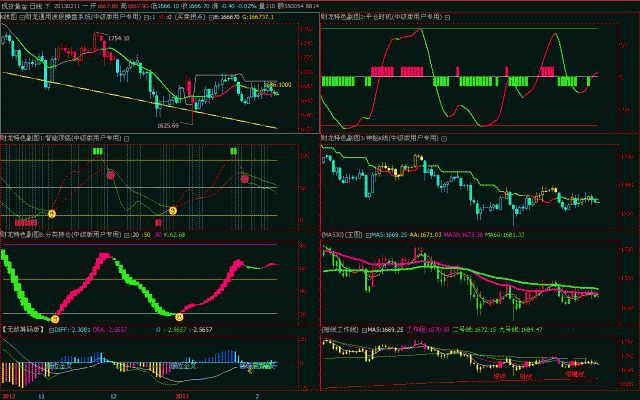Toggle the box icon before MA5 in bottom-right panel
This screenshot has width=640, height=400.
(364, 330)
